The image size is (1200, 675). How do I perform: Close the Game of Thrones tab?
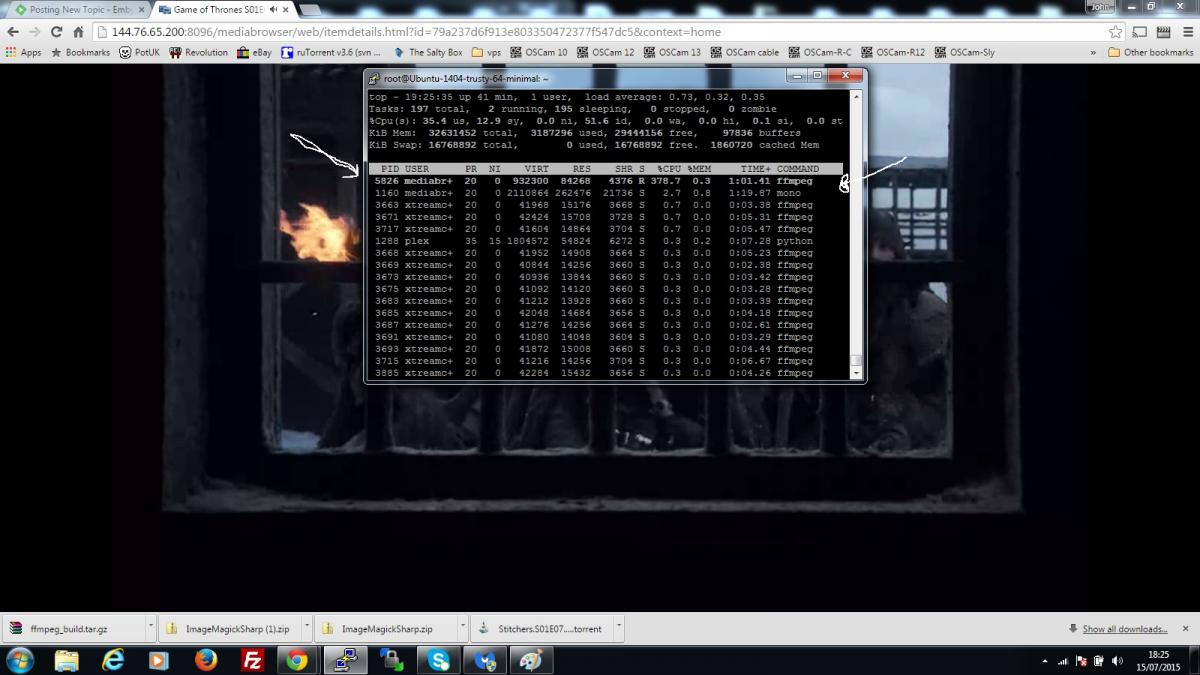(286, 10)
